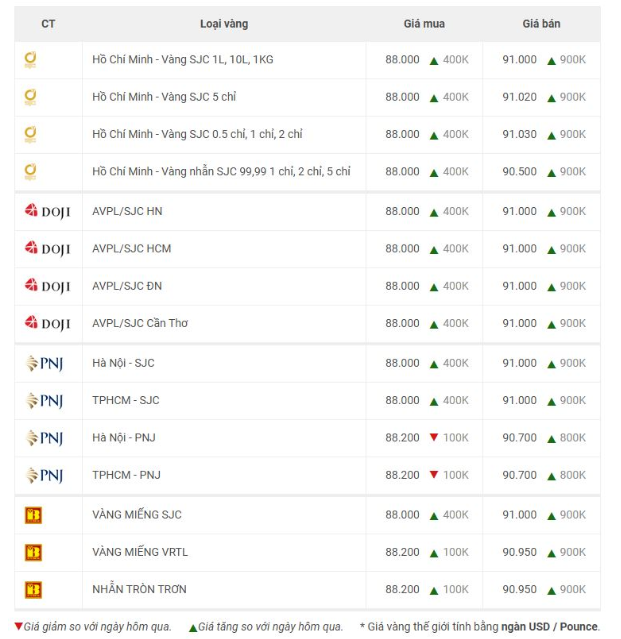Click 91.000 sell price in AVPL/SJC HN row
Image resolution: width=621 pixels, height=639 pixels.
520,211
